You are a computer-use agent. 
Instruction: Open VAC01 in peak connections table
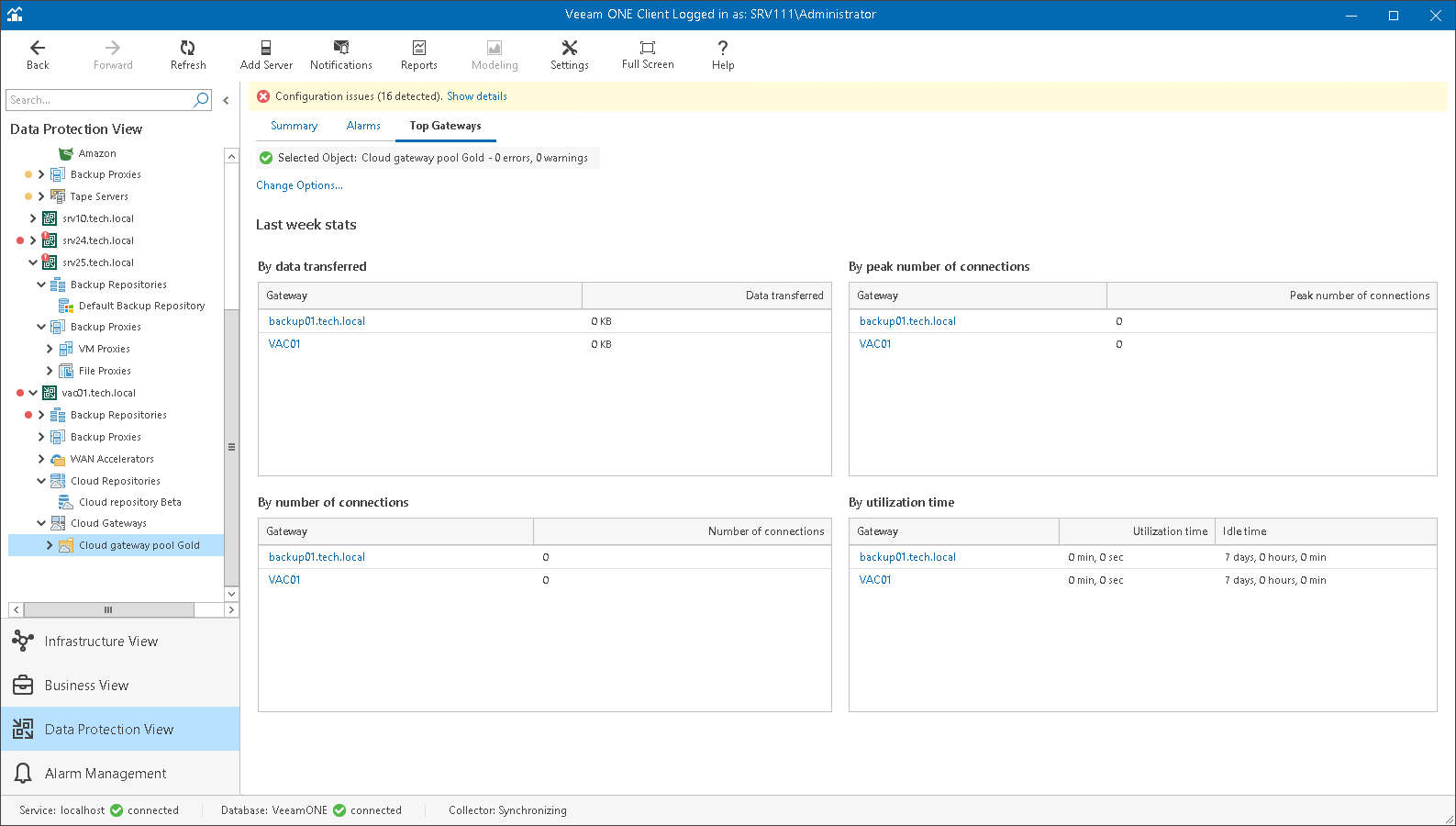(875, 344)
